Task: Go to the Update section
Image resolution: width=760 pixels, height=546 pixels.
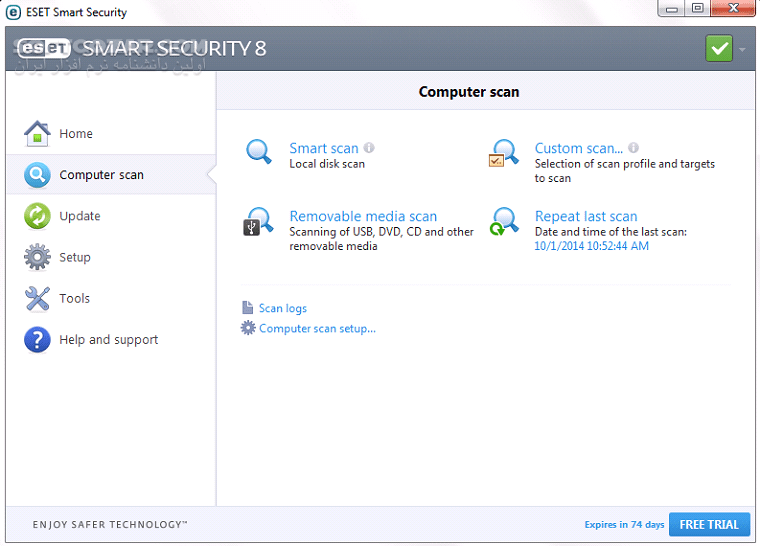Action: tap(111, 216)
